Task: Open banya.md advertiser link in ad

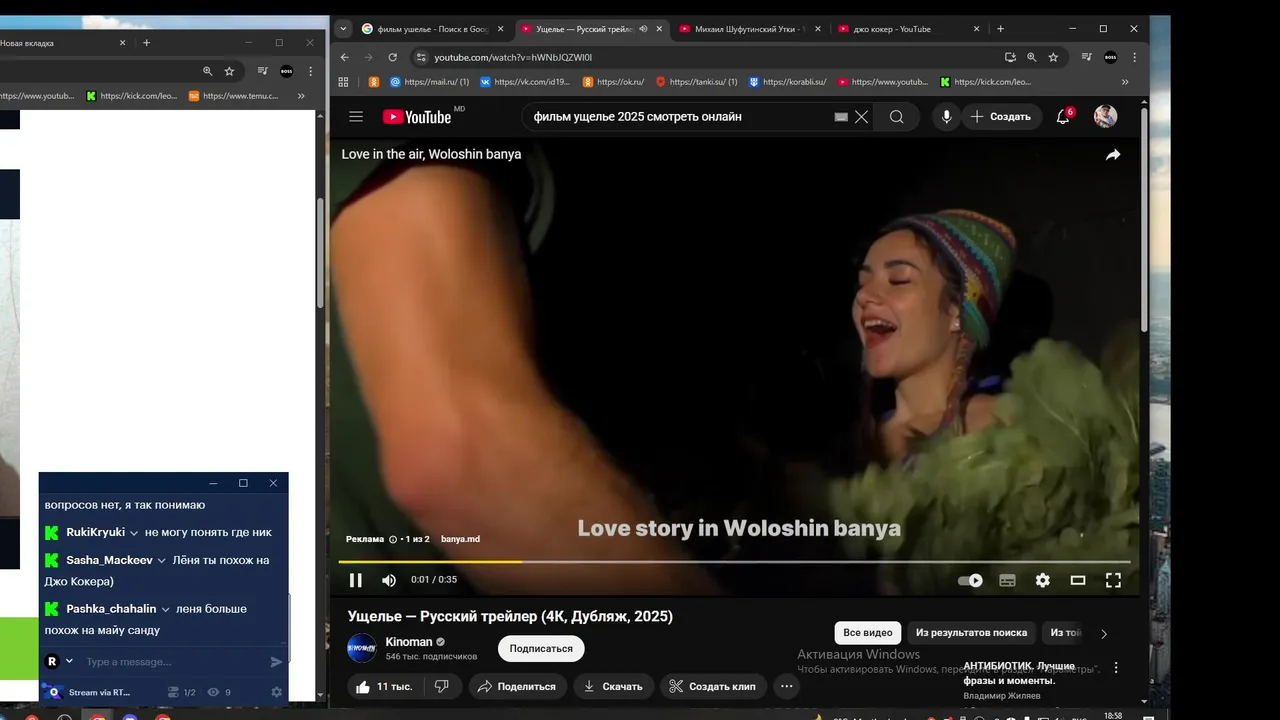Action: [460, 539]
